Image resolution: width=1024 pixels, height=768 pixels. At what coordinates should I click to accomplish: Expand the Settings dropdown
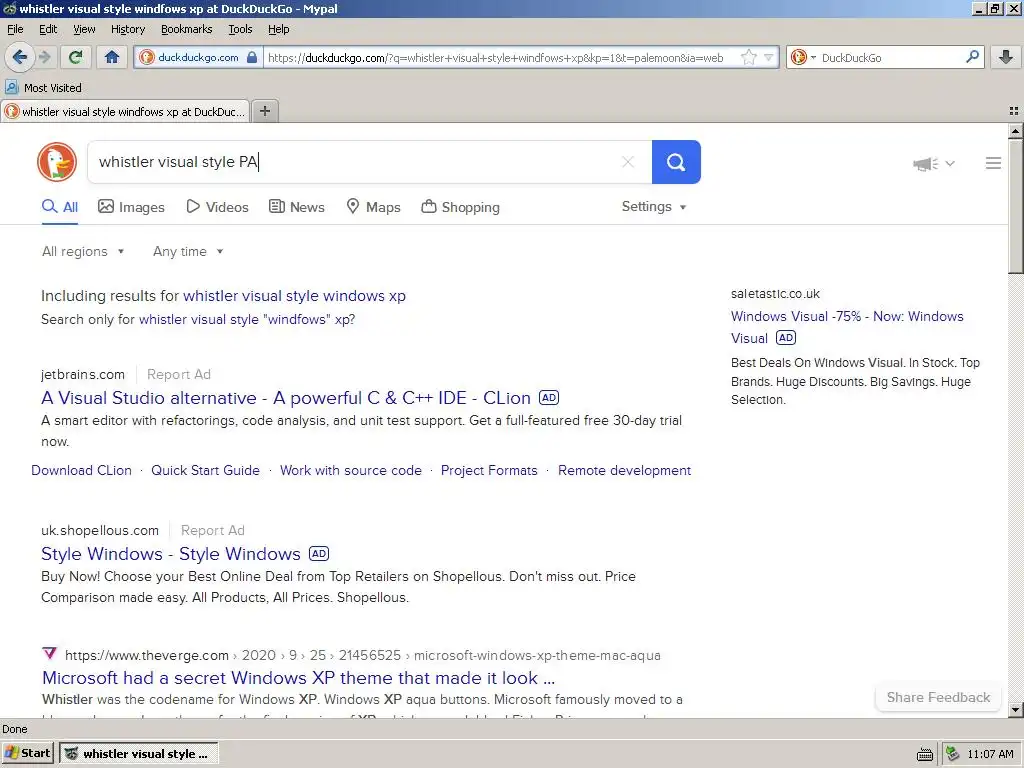click(654, 206)
